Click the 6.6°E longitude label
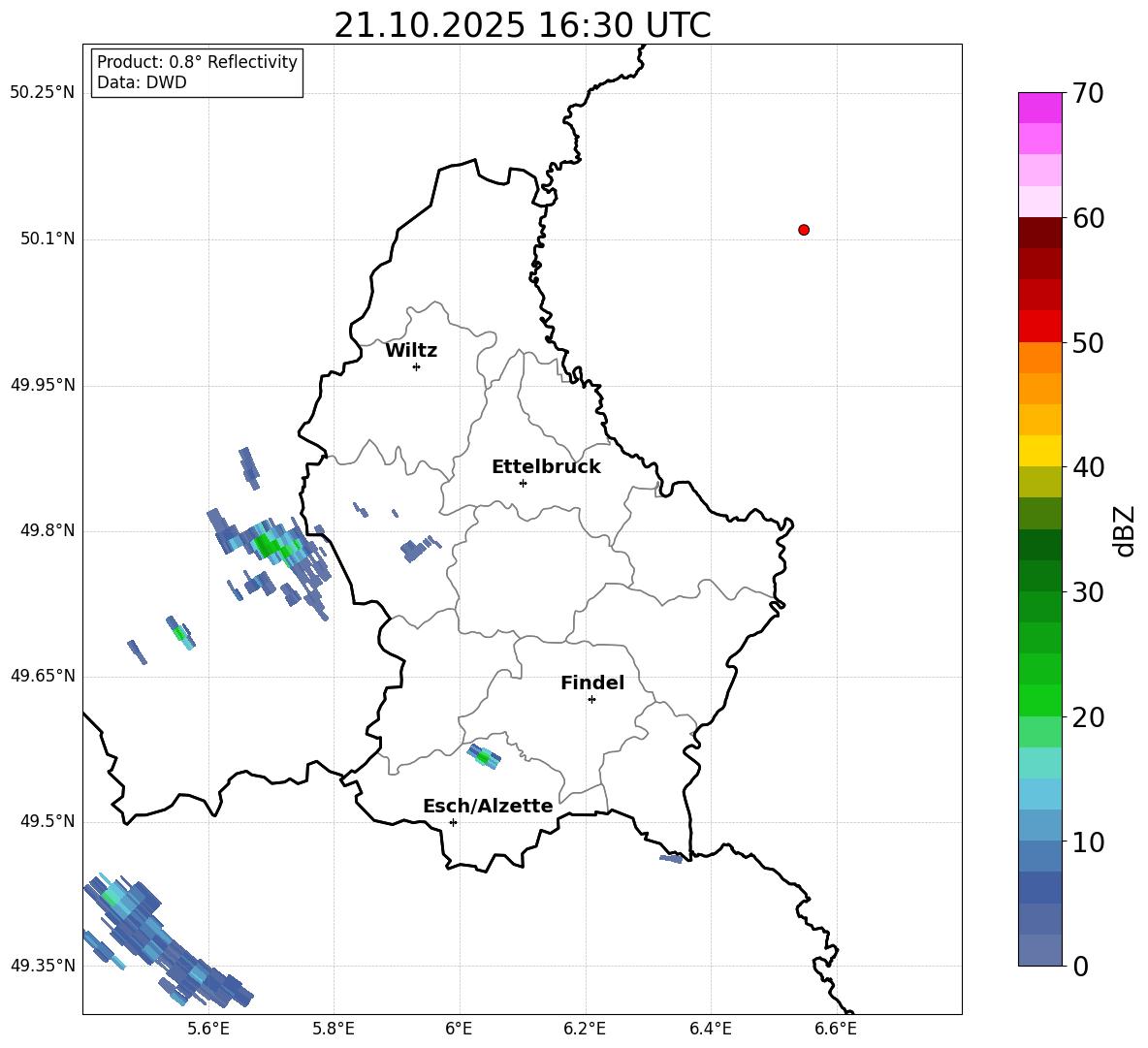Image resolution: width=1148 pixels, height=1048 pixels. [x=836, y=1029]
